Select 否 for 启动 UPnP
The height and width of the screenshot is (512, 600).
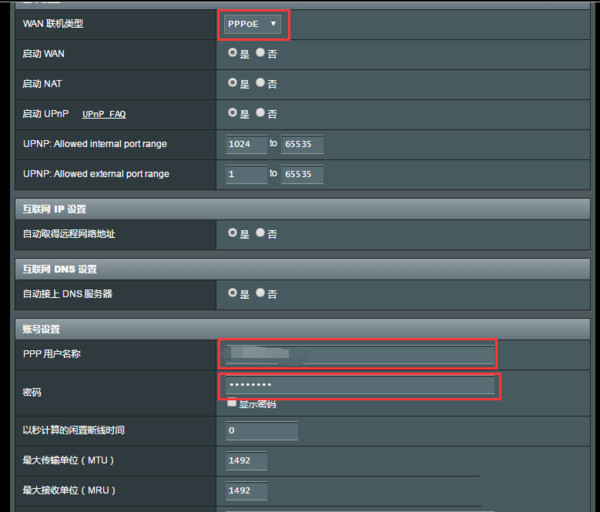tap(260, 113)
